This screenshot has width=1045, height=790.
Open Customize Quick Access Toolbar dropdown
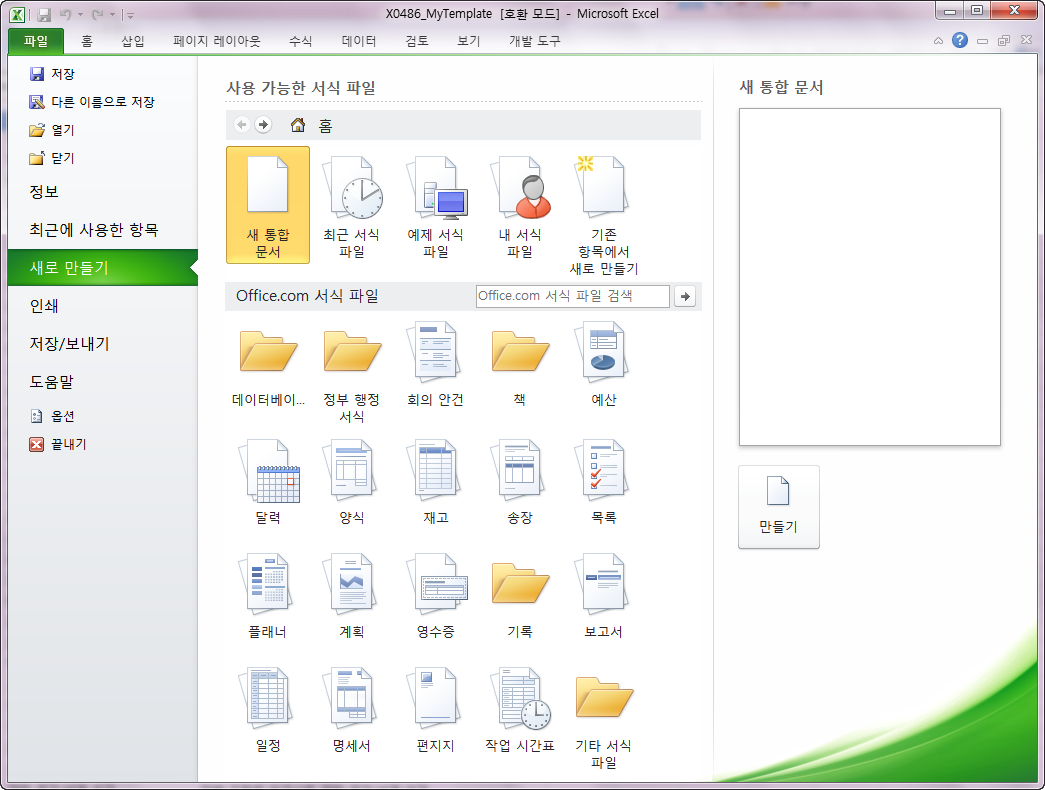tap(131, 15)
